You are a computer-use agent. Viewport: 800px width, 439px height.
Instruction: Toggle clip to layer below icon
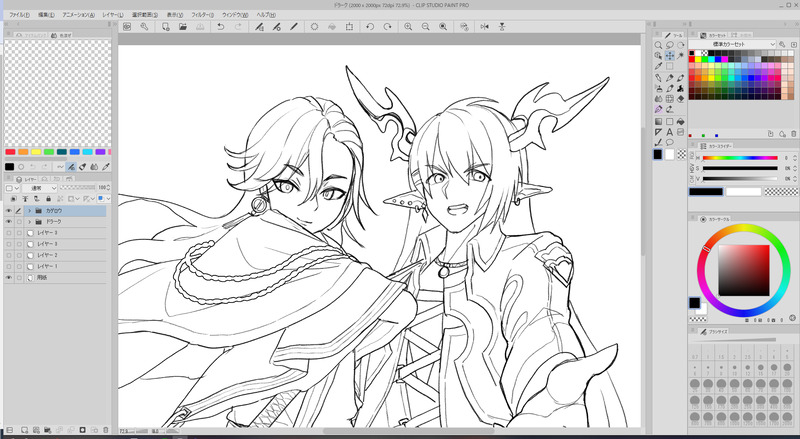coord(13,199)
